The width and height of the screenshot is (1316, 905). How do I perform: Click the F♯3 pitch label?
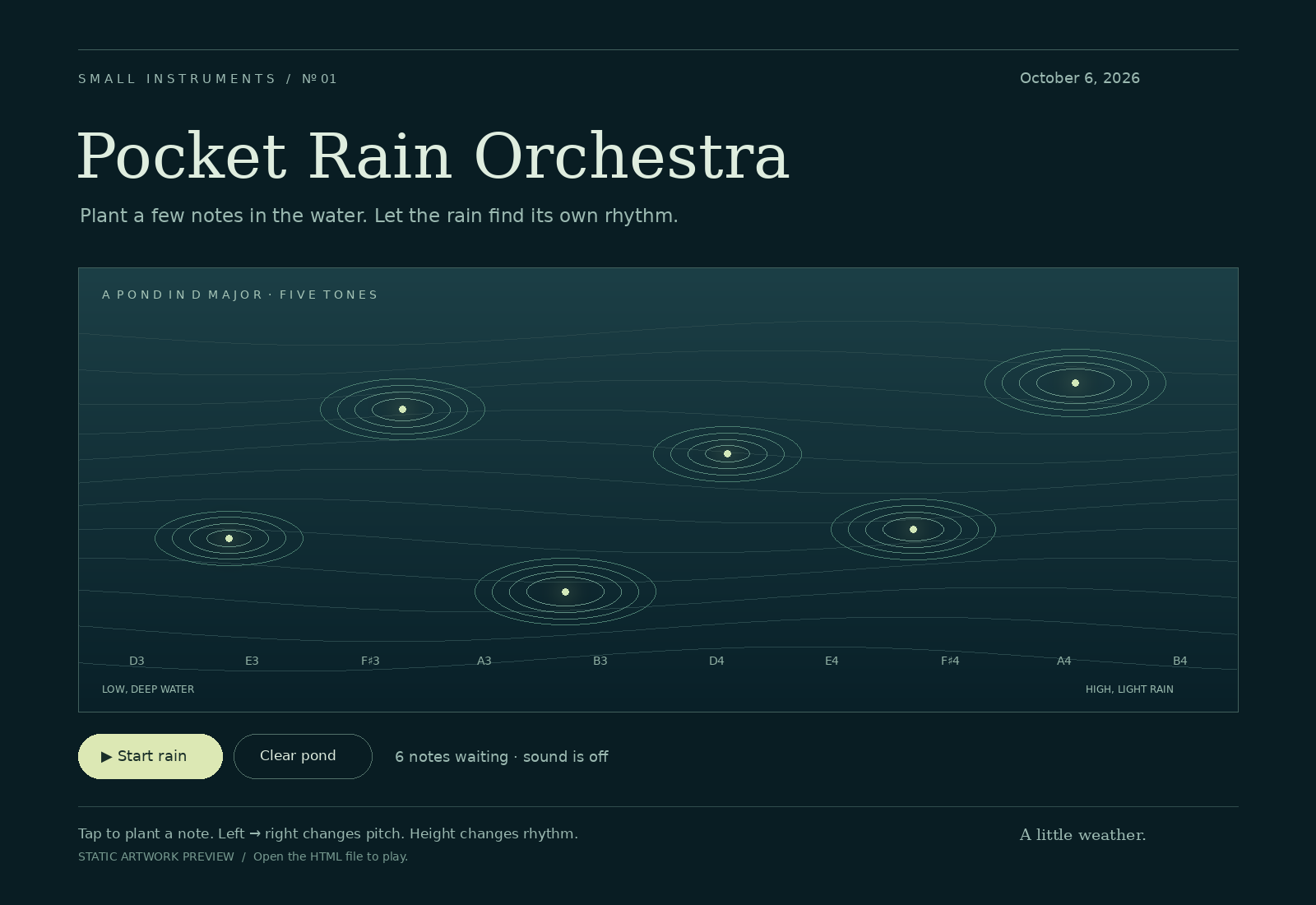pos(370,661)
